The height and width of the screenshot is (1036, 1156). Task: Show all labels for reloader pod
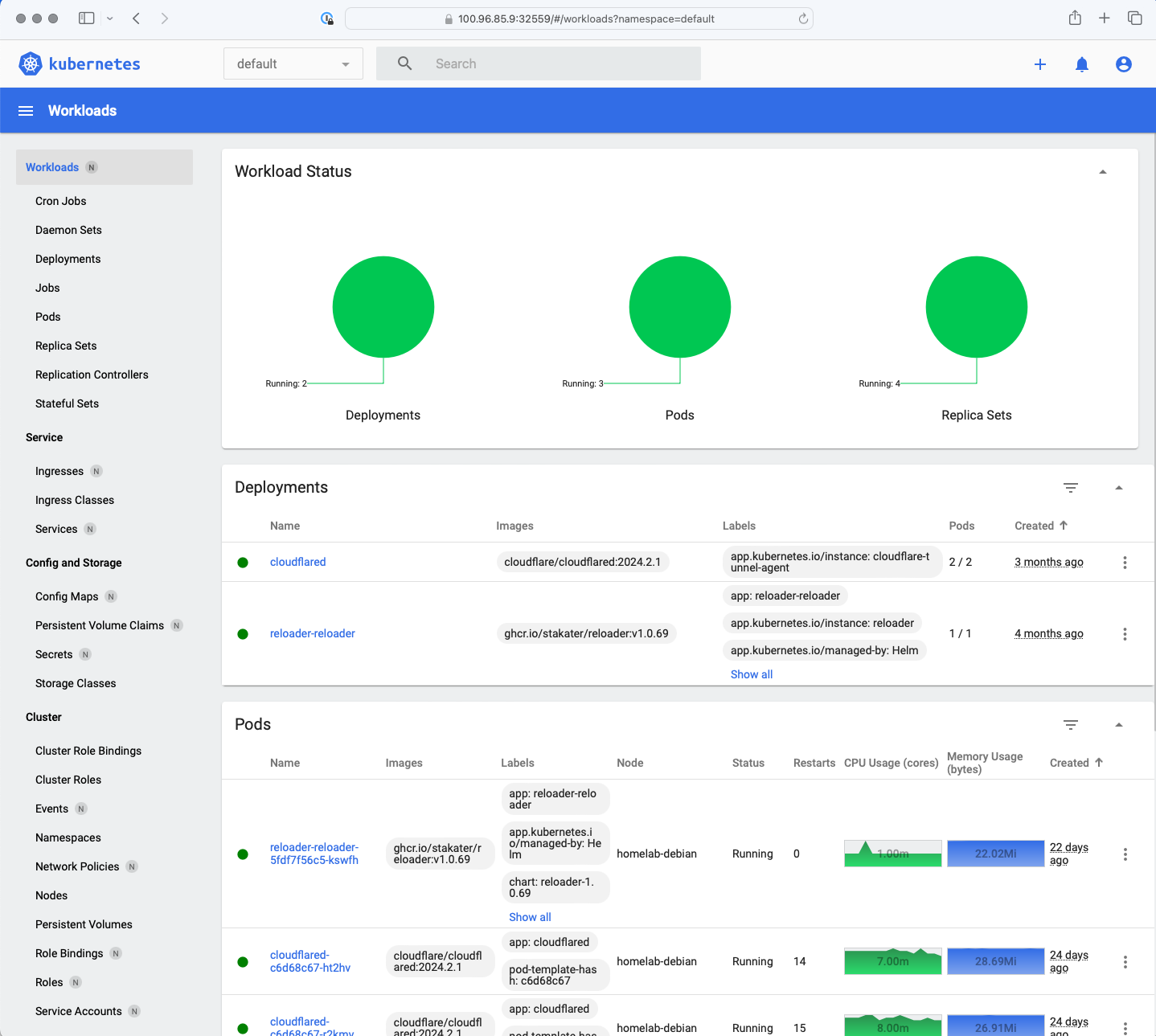[530, 917]
